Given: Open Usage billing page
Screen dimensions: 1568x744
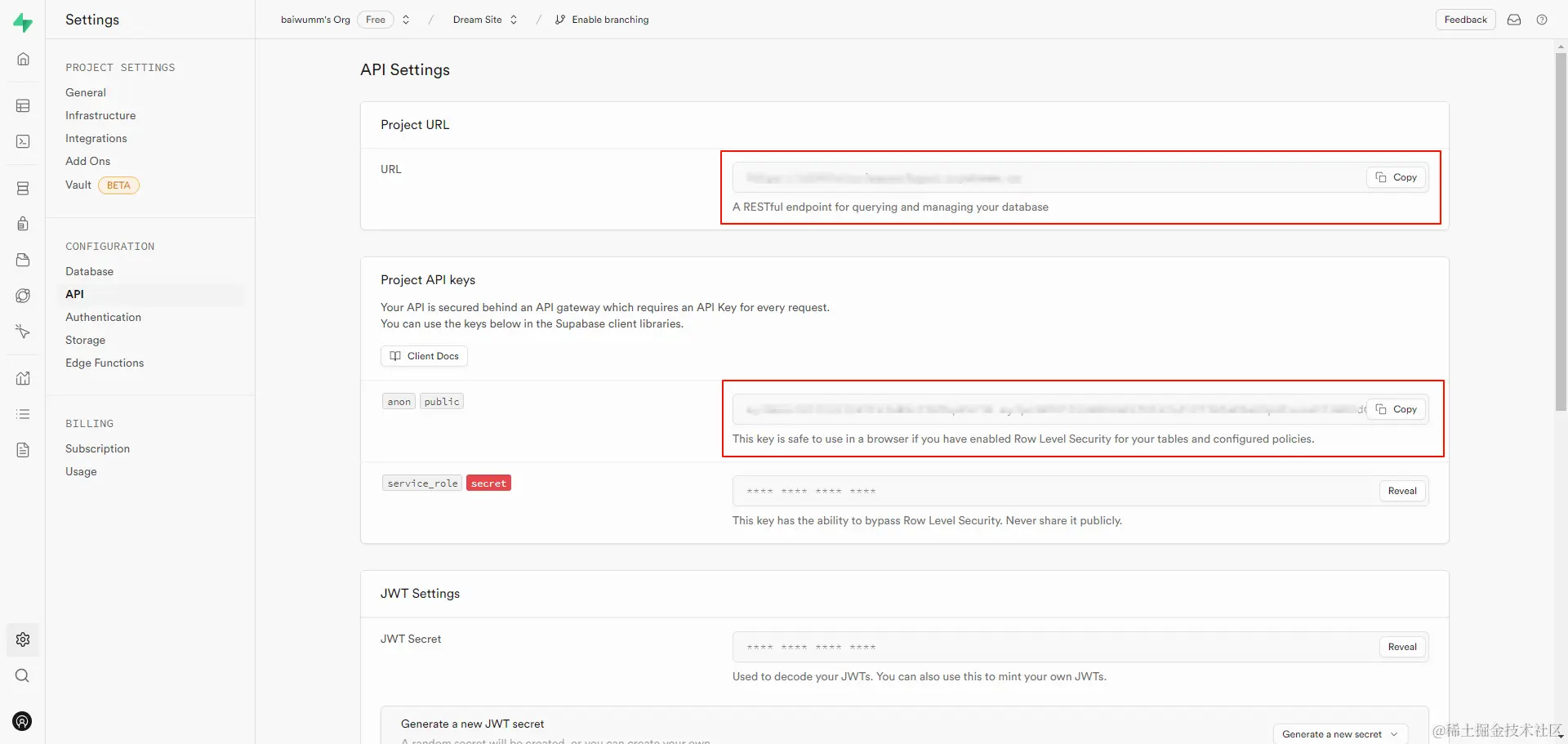Looking at the screenshot, I should (x=81, y=471).
